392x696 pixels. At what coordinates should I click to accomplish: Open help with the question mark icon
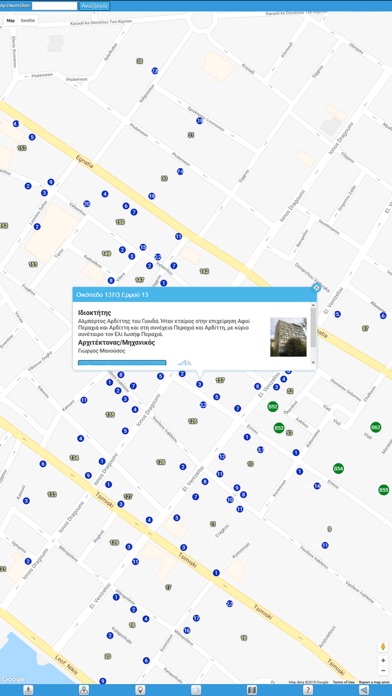point(308,690)
